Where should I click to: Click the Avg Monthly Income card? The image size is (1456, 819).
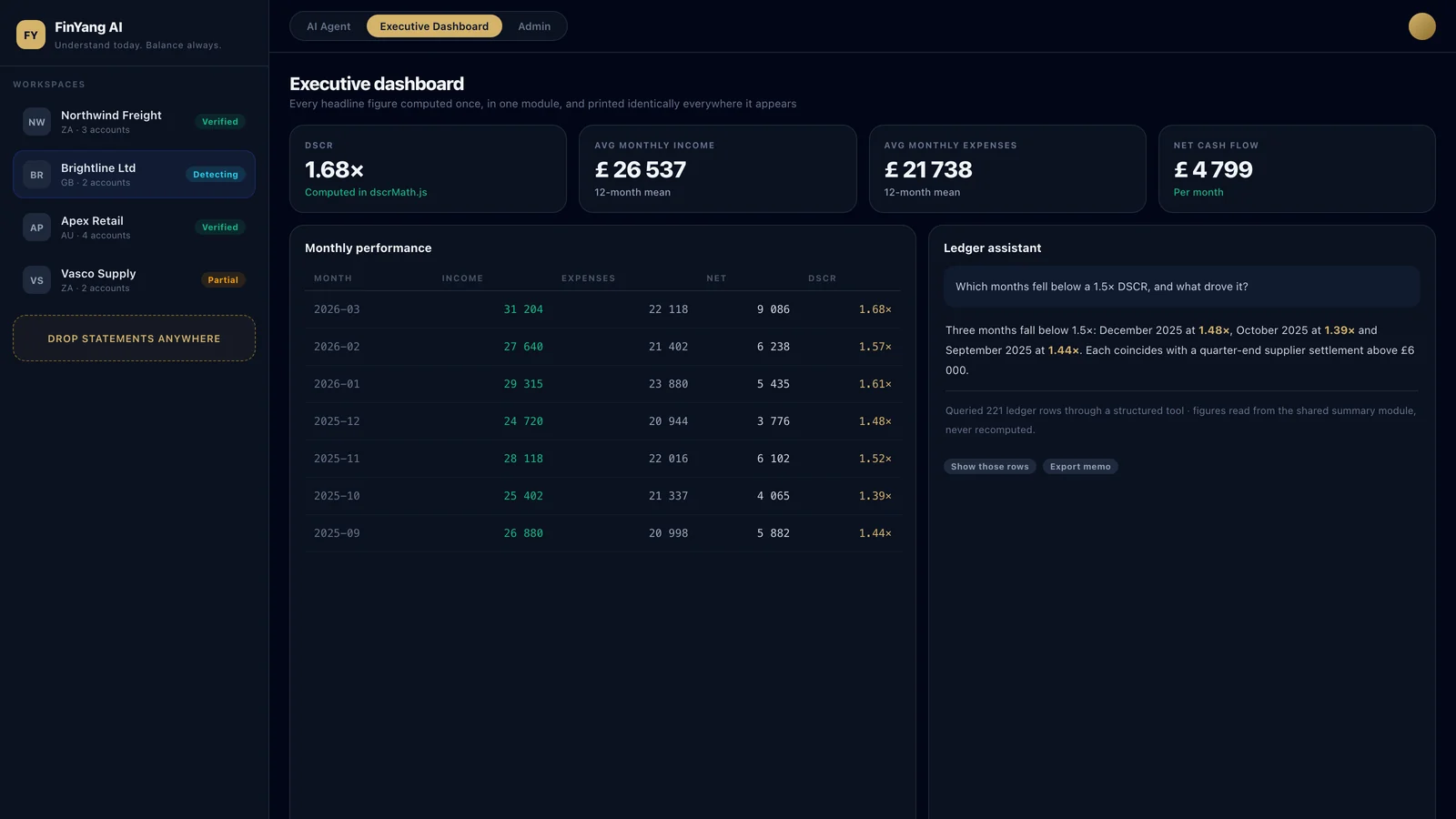coord(718,169)
